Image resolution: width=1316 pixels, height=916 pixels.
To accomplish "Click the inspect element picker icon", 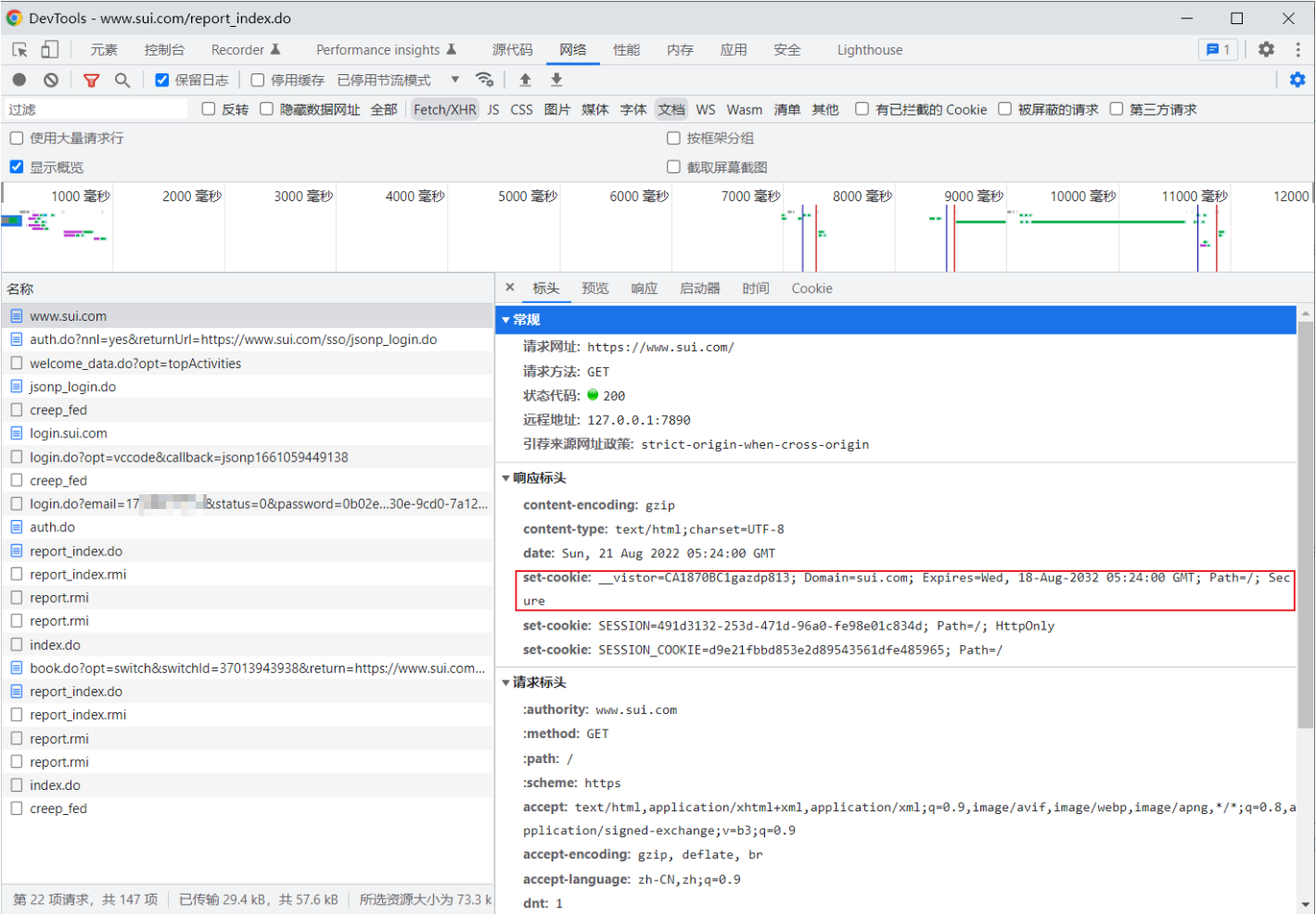I will click(x=19, y=50).
